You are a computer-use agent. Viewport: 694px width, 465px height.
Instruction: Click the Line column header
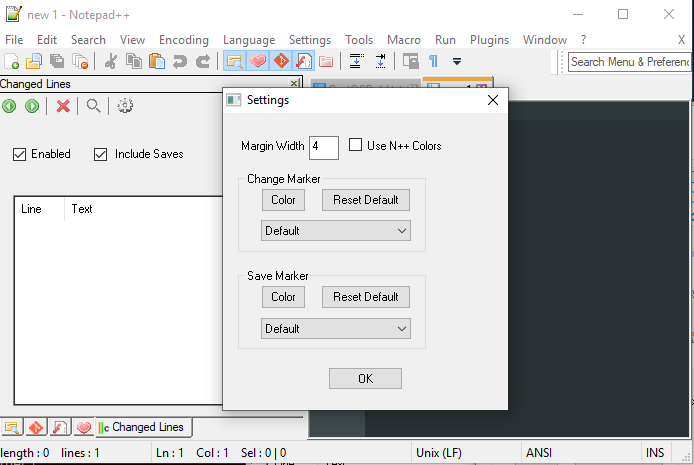(x=40, y=209)
